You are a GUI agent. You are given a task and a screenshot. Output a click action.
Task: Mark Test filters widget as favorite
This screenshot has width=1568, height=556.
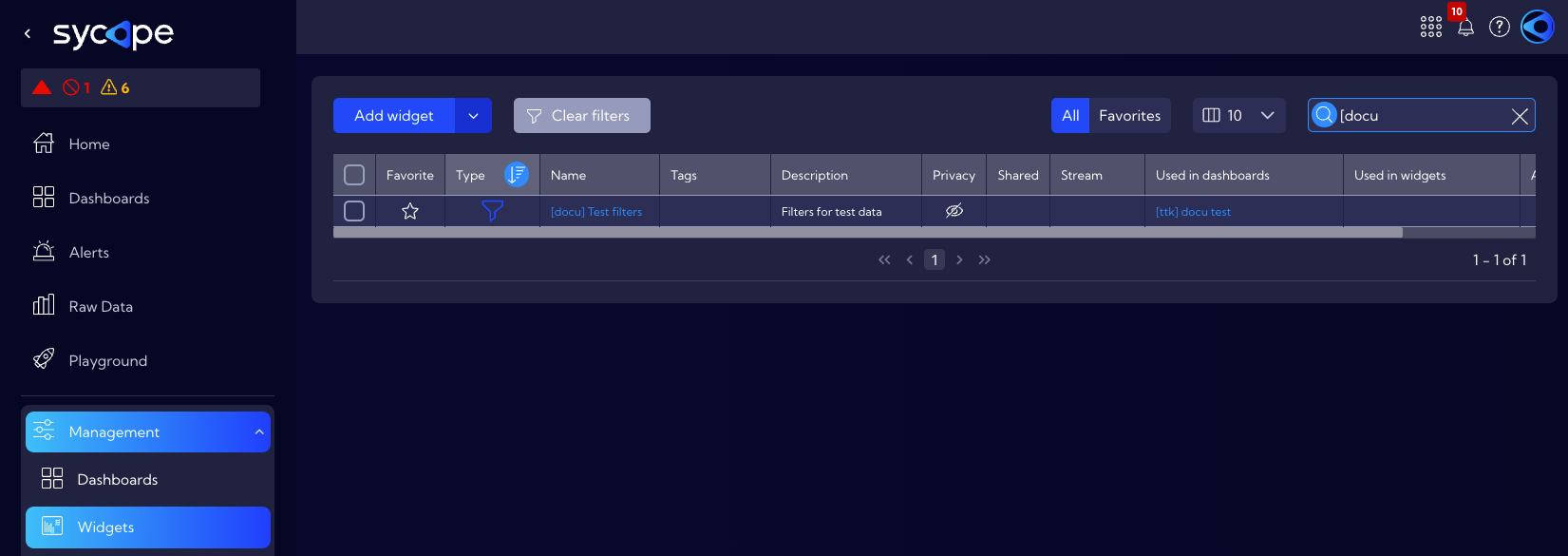[410, 211]
